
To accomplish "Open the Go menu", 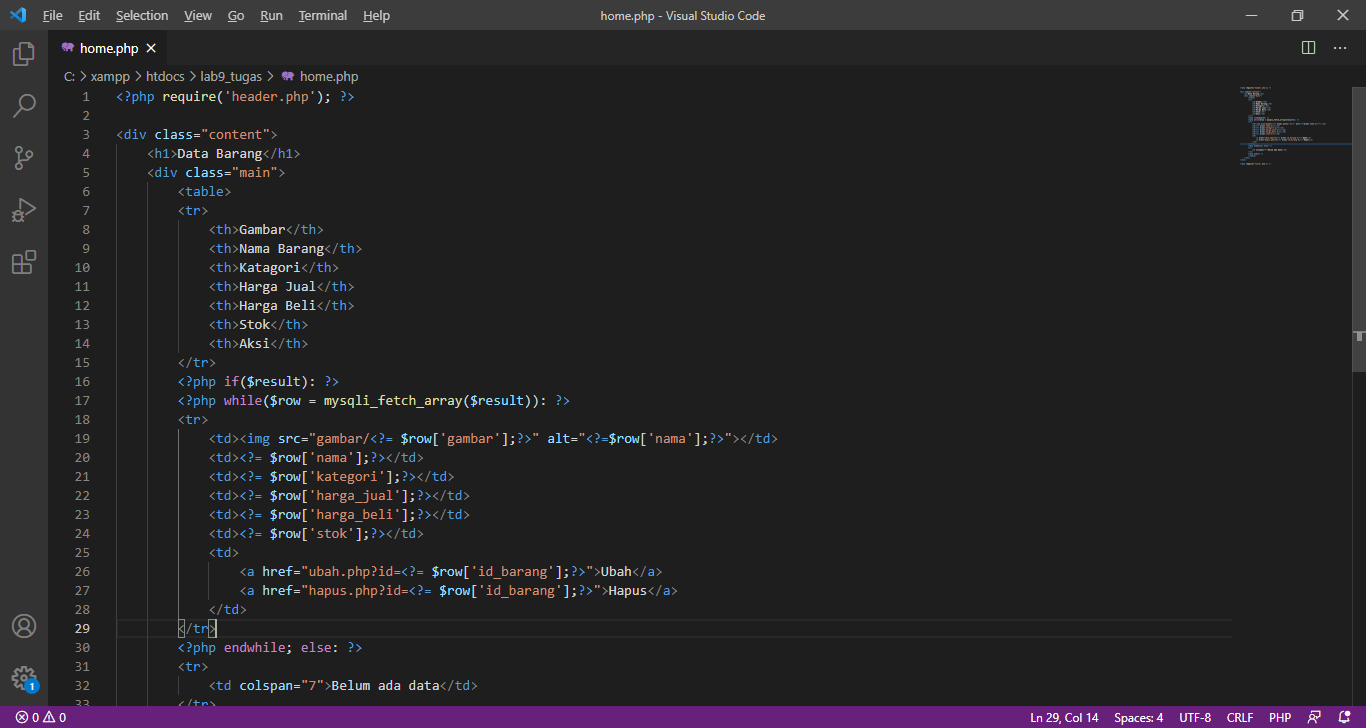I will tap(236, 15).
